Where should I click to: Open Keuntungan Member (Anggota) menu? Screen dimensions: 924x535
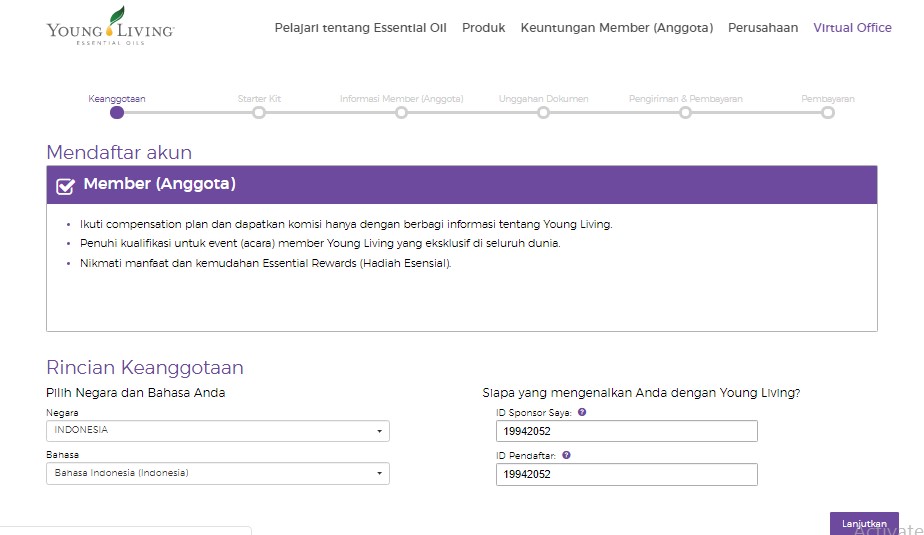click(617, 28)
